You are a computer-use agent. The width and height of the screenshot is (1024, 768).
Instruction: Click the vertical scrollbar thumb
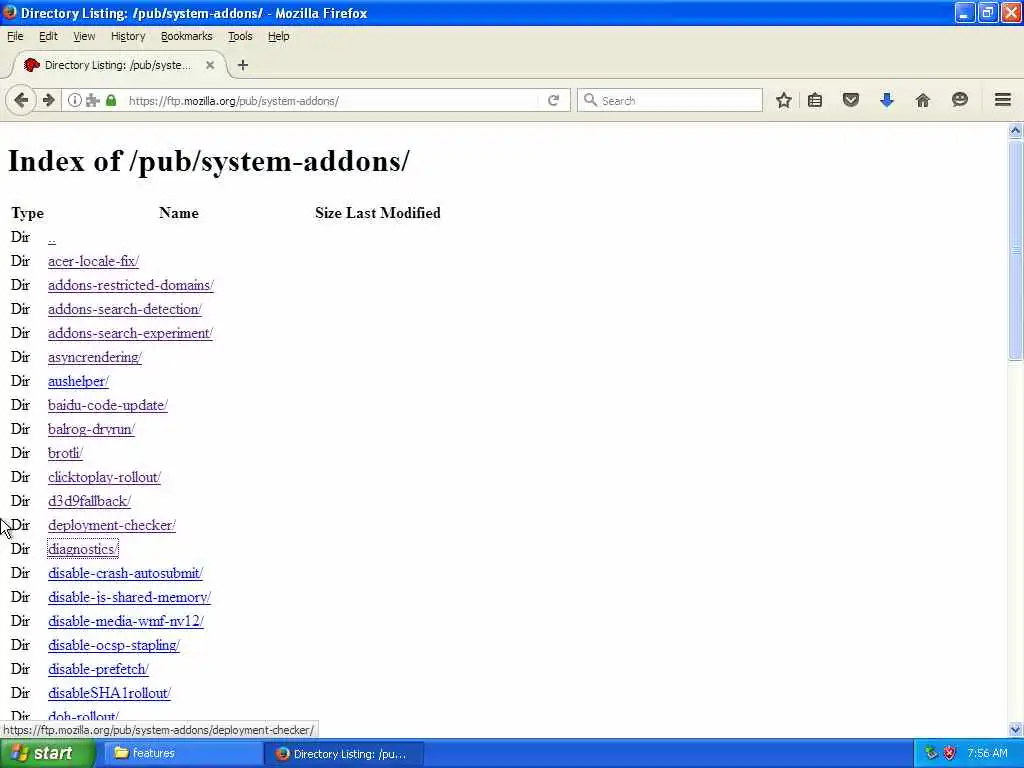pyautogui.click(x=1016, y=249)
